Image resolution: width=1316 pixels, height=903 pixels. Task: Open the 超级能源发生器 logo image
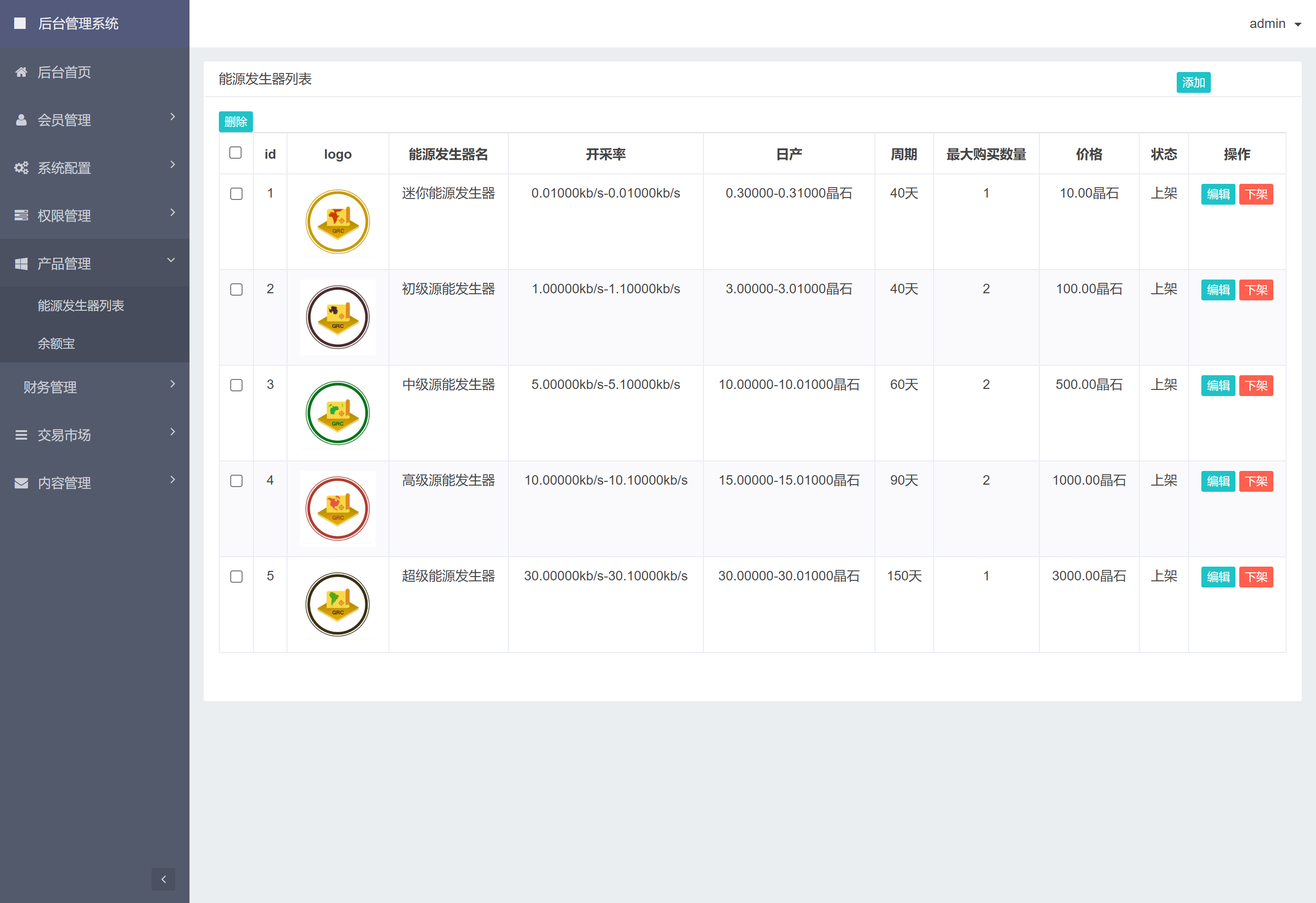pos(337,604)
